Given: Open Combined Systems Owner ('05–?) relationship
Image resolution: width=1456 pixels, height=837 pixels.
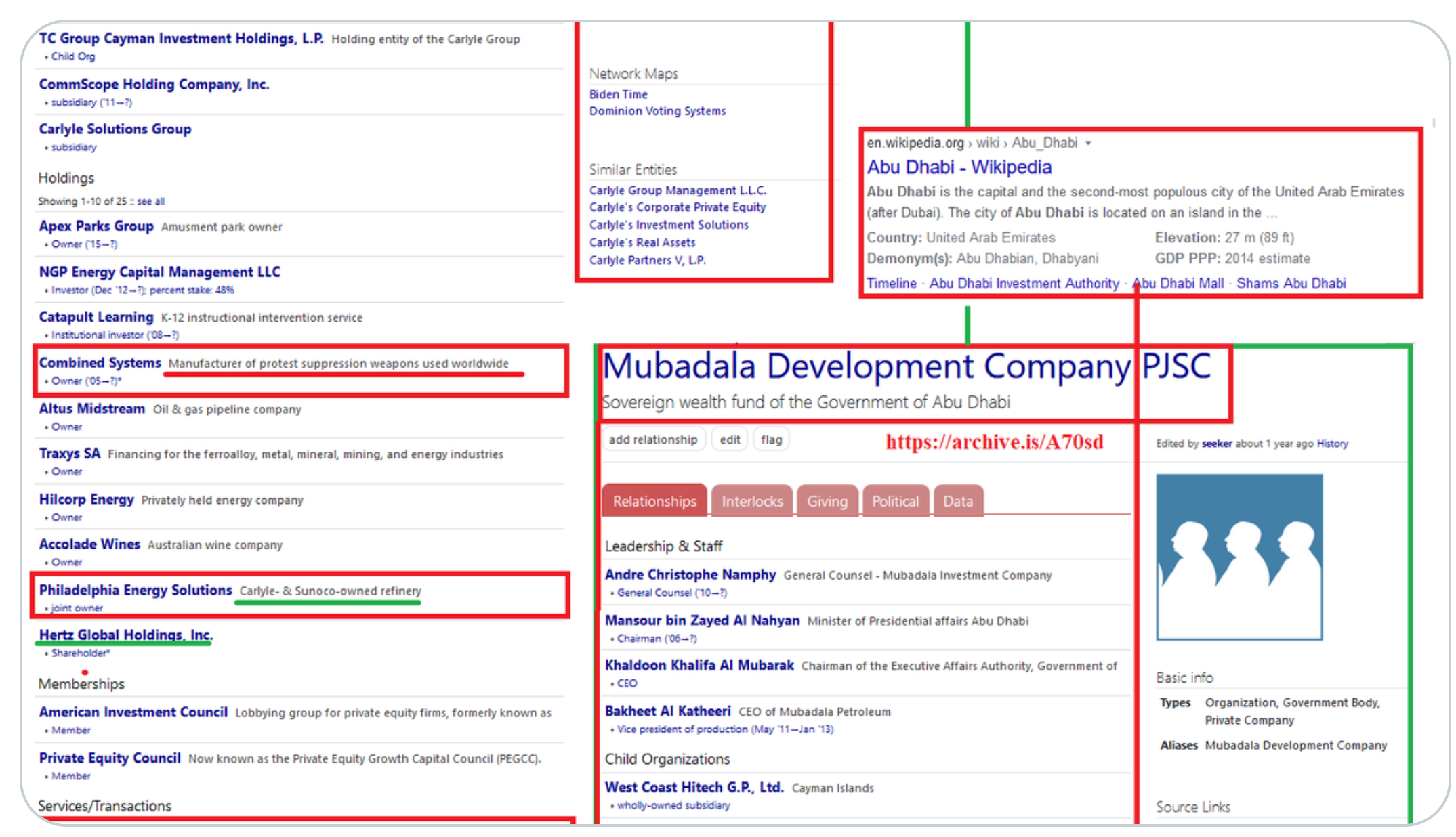Looking at the screenshot, I should click(x=87, y=381).
